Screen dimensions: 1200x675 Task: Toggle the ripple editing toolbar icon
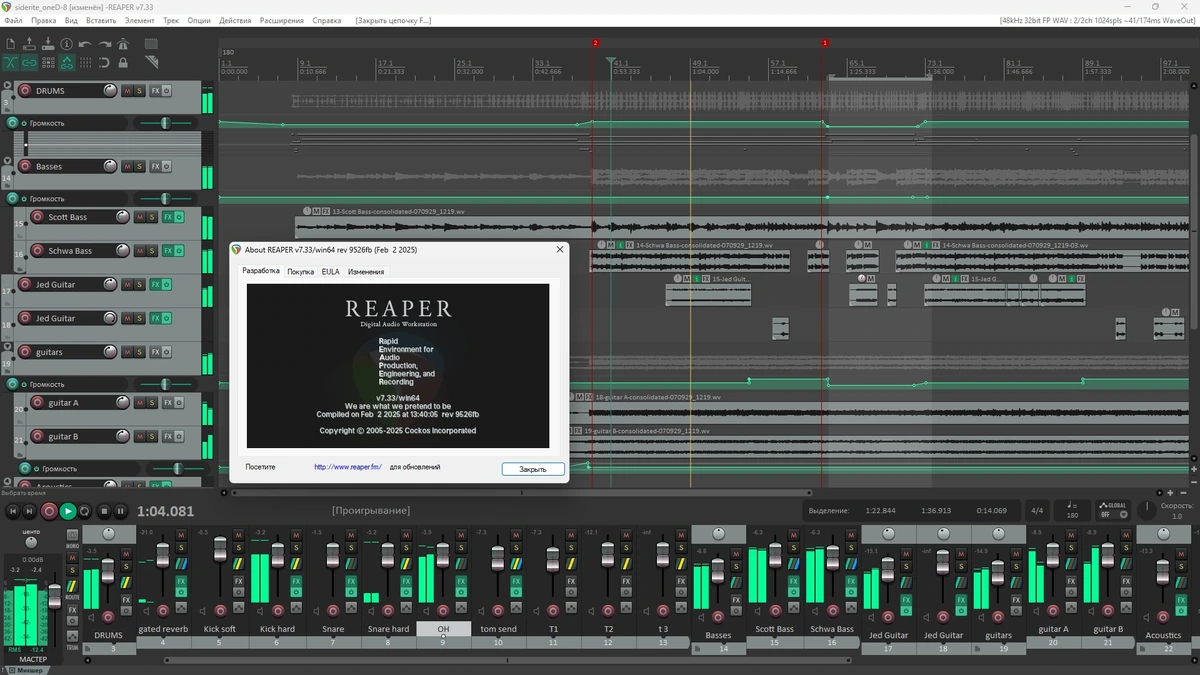pyautogui.click(x=48, y=63)
